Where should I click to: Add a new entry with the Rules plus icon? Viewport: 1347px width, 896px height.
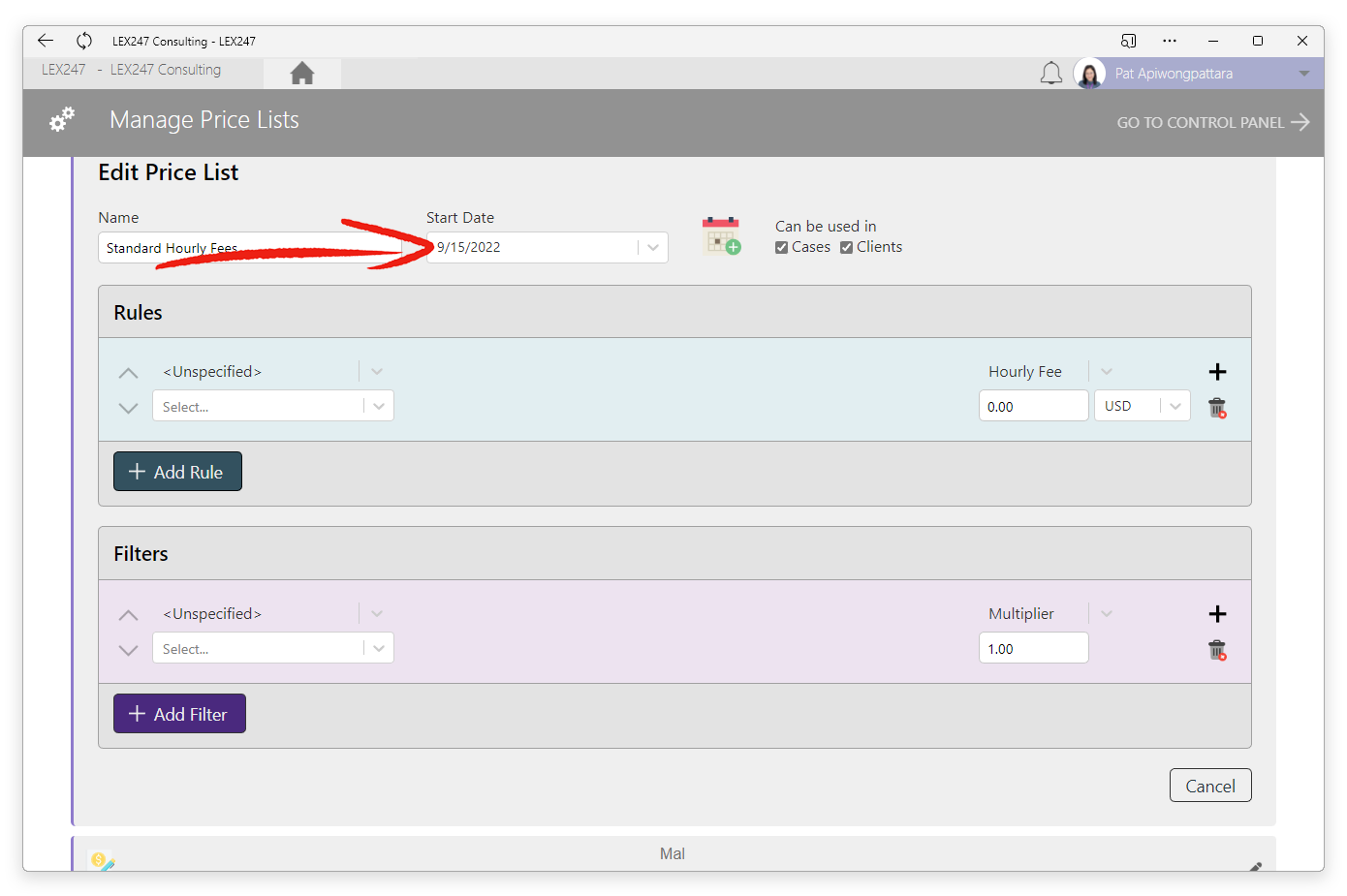point(1218,372)
